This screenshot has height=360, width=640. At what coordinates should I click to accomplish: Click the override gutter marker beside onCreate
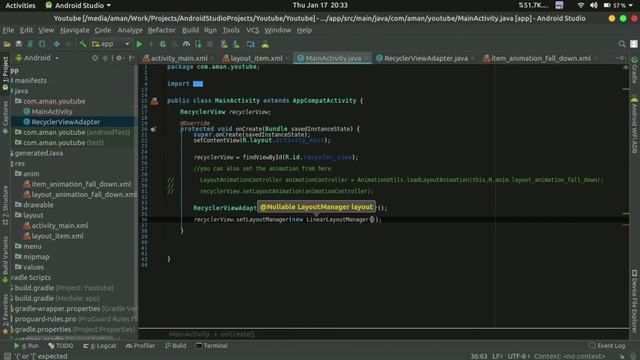[153, 129]
